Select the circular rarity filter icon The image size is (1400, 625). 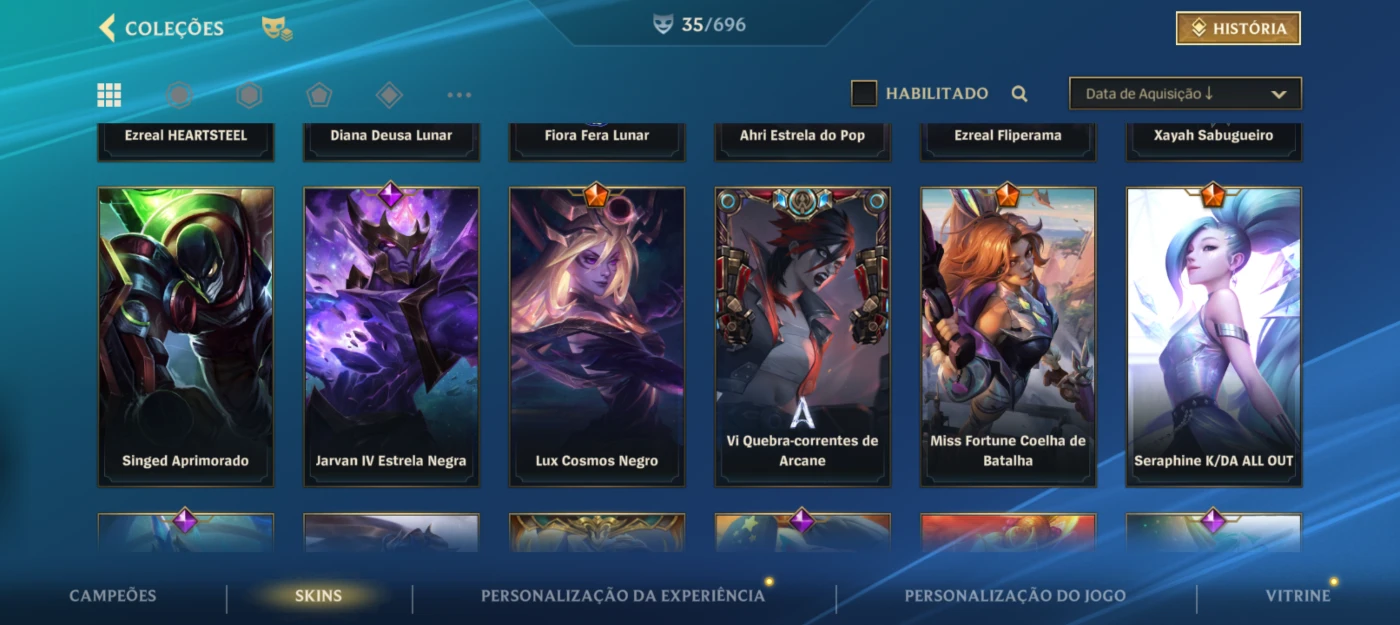click(179, 95)
